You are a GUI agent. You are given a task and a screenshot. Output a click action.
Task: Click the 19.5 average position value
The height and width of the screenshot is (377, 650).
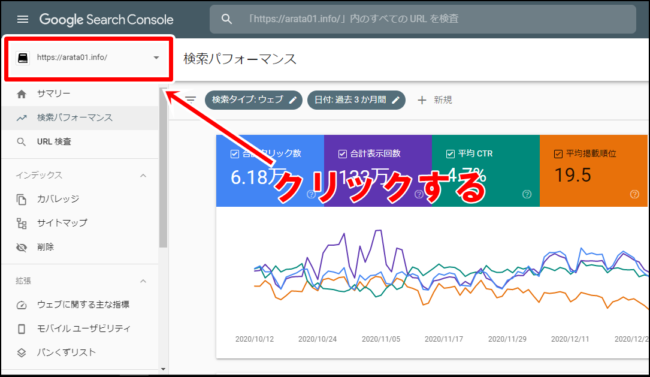point(572,175)
